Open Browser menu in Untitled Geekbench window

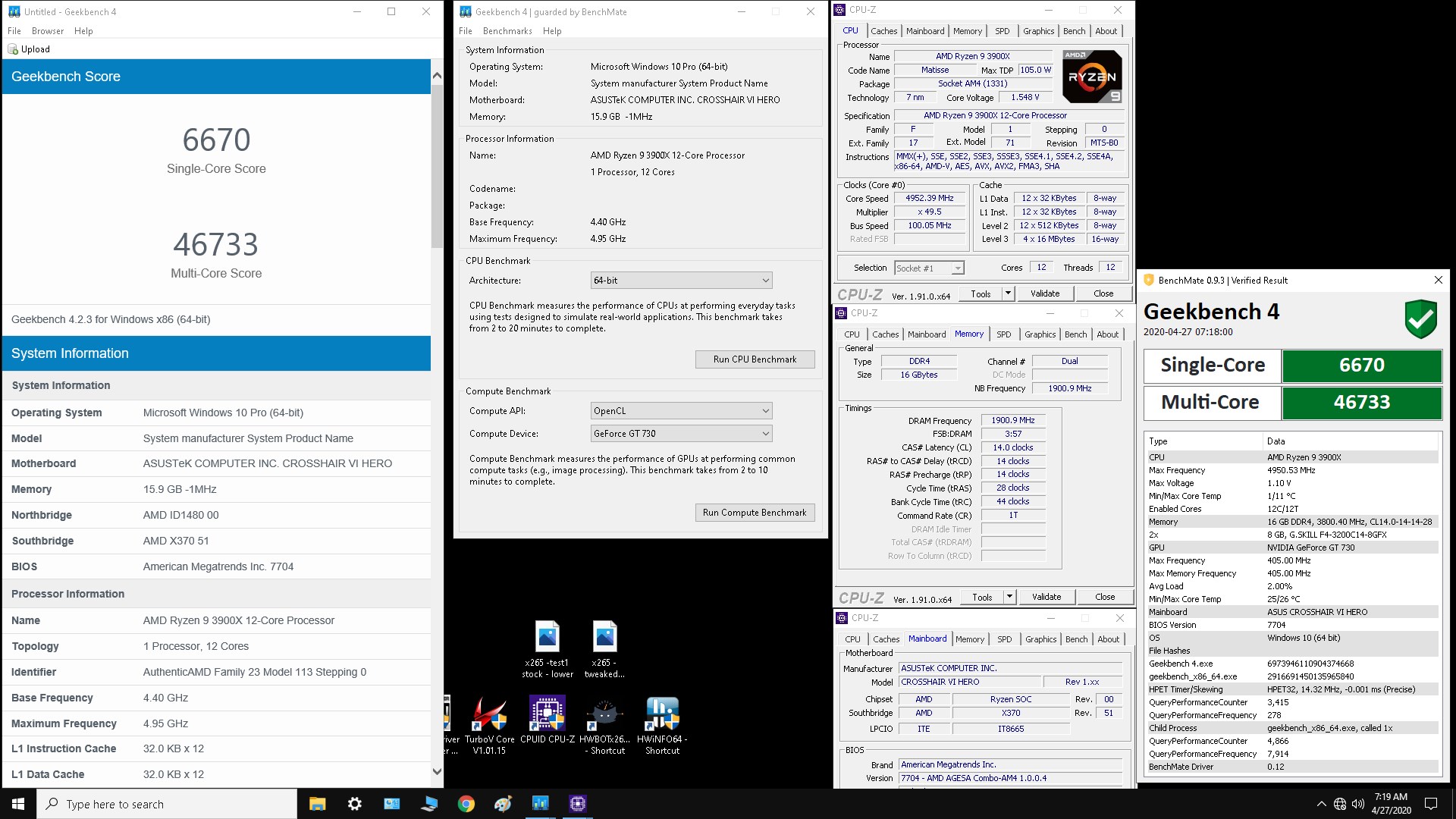click(48, 31)
